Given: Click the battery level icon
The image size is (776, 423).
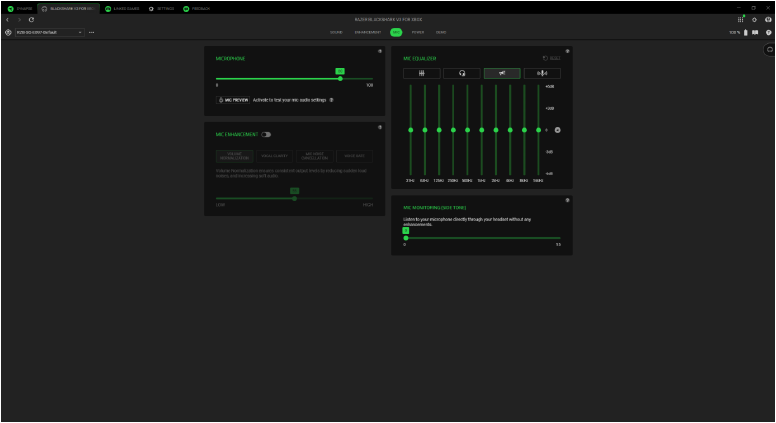Looking at the screenshot, I should pyautogui.click(x=746, y=32).
